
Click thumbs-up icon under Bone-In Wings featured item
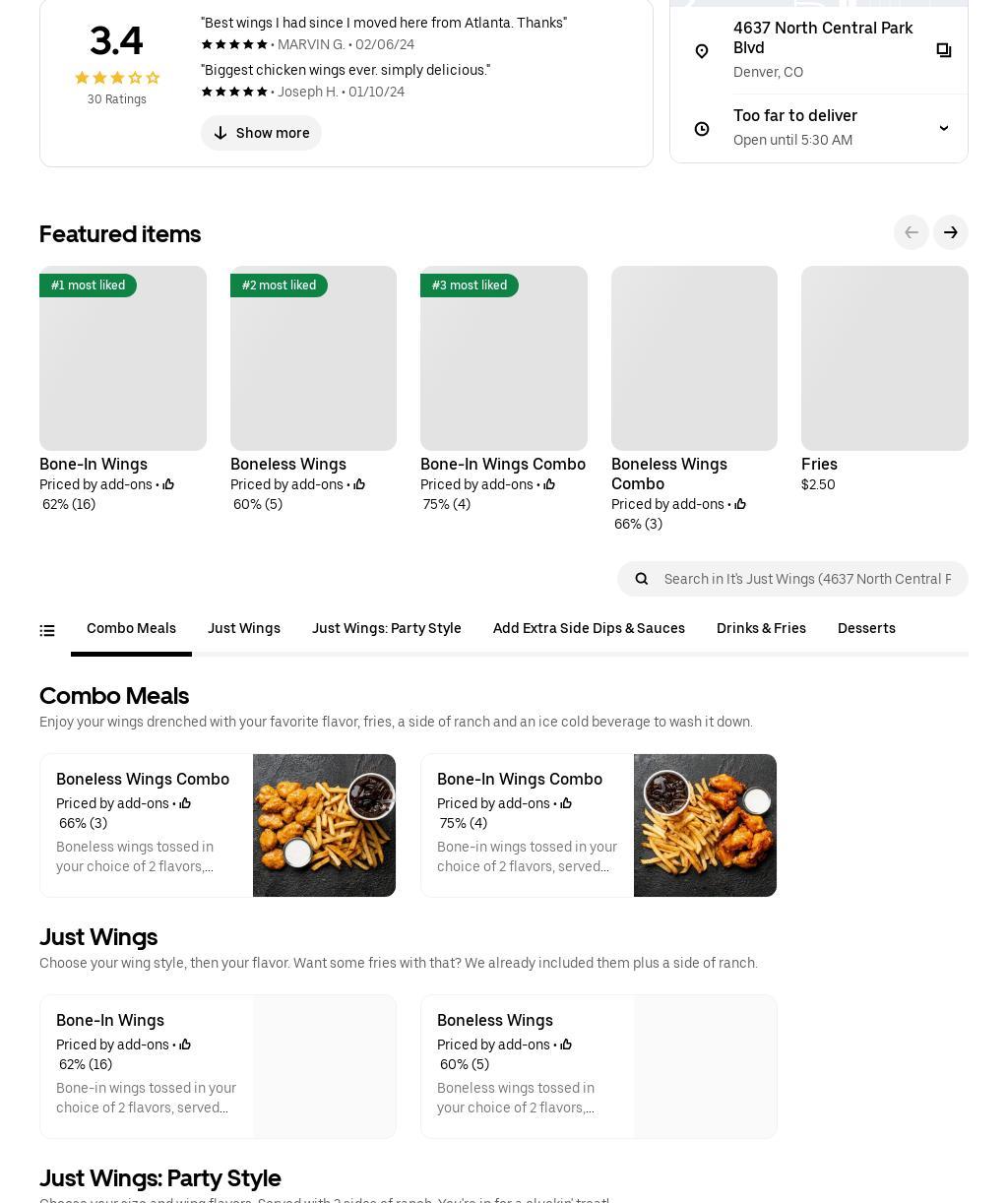point(168,484)
